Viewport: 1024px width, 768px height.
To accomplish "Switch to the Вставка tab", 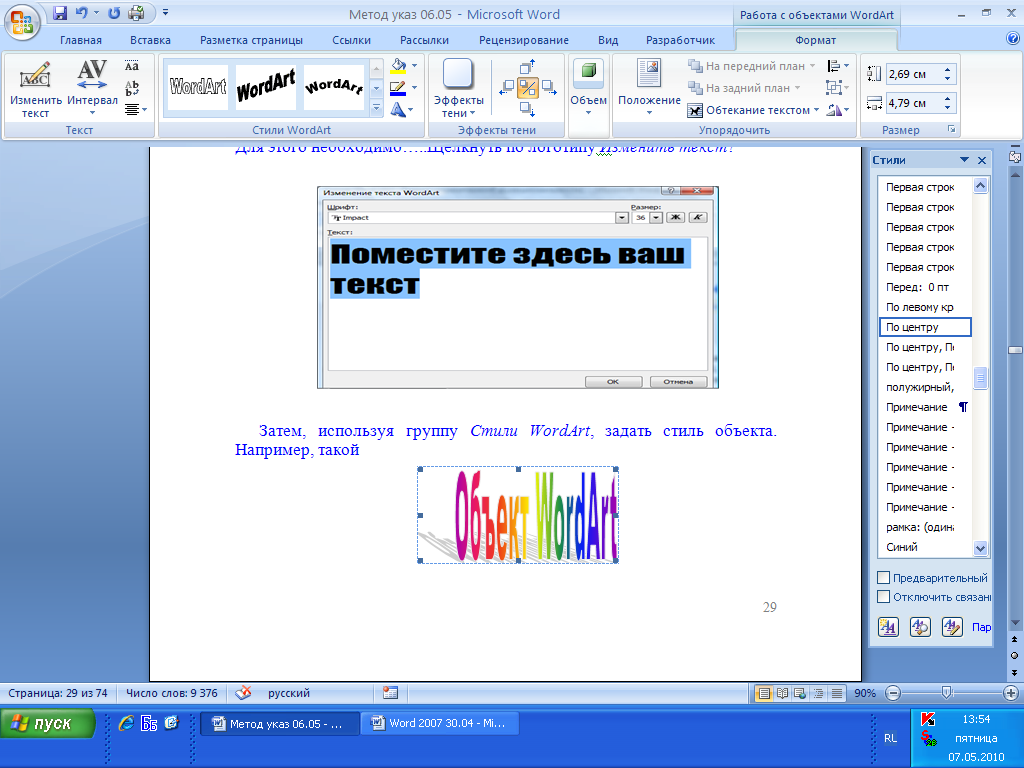I will click(x=150, y=40).
